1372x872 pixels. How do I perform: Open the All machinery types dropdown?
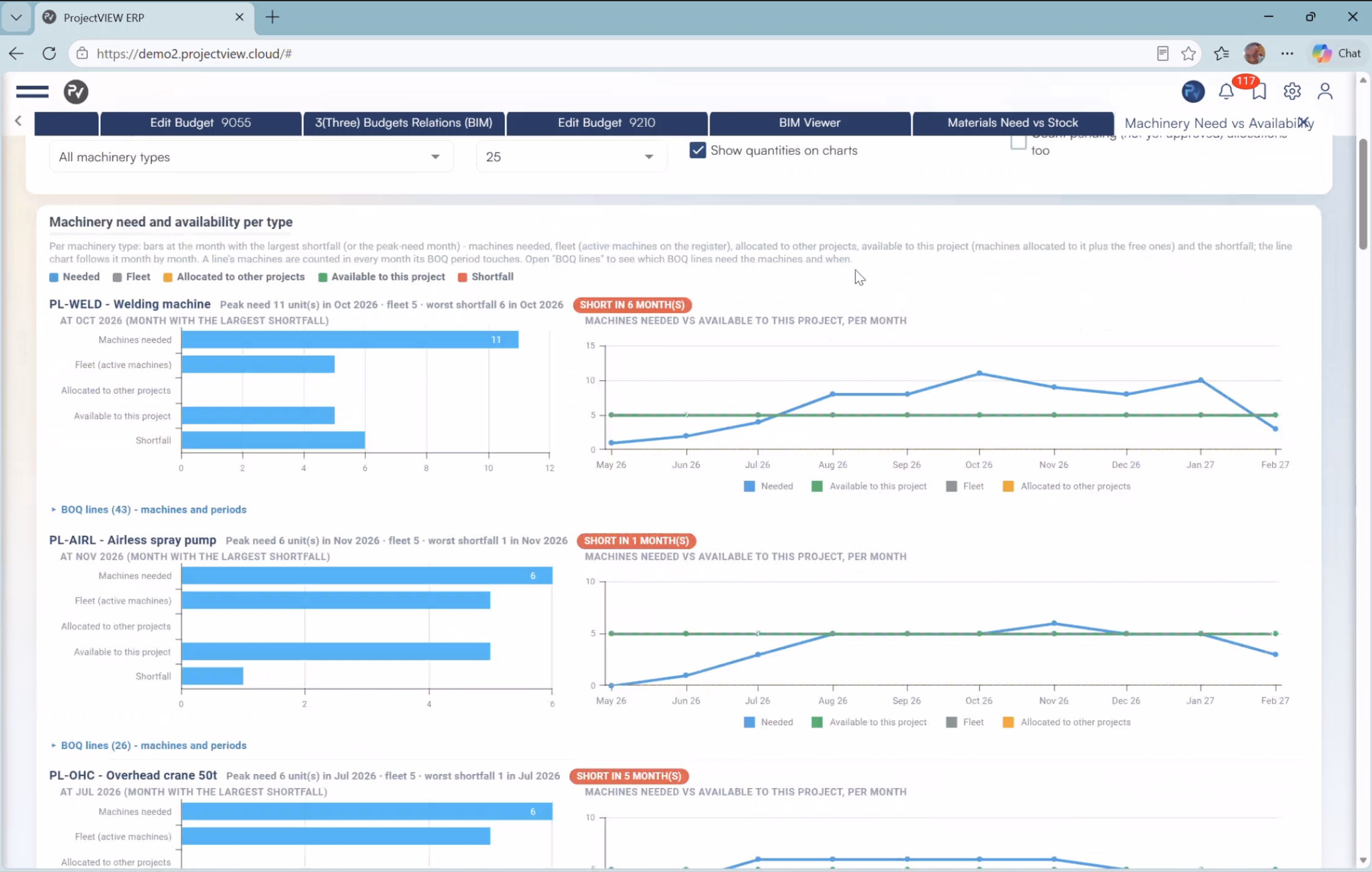pyautogui.click(x=251, y=157)
